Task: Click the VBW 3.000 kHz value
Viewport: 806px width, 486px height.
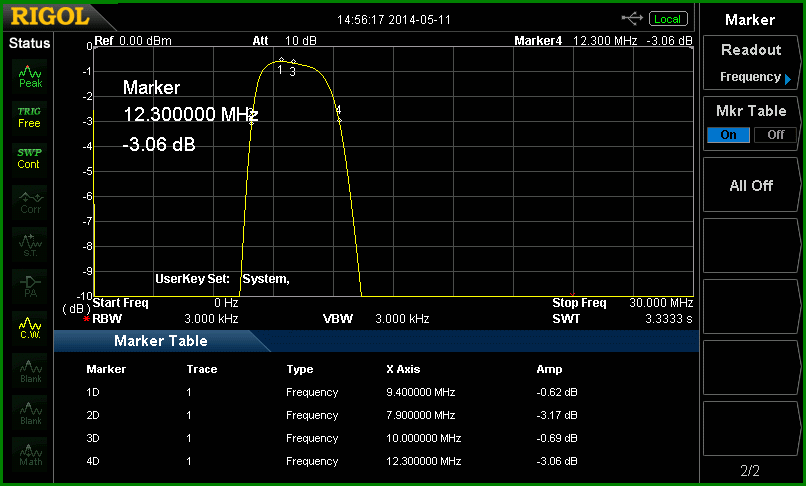Action: 402,319
